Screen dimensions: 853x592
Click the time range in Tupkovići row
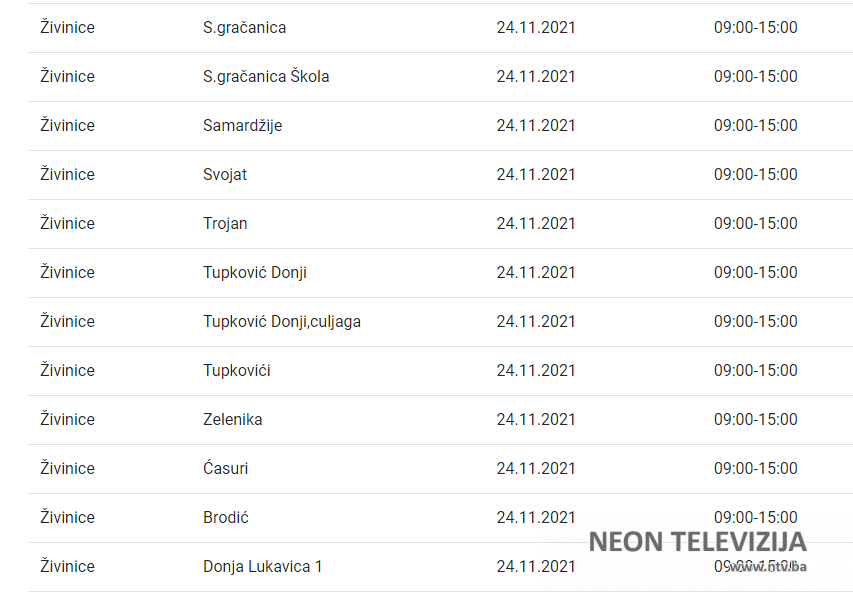tap(755, 371)
